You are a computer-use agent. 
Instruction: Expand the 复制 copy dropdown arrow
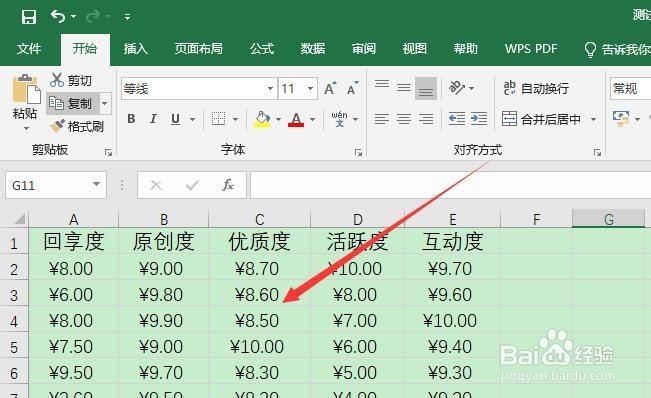105,103
